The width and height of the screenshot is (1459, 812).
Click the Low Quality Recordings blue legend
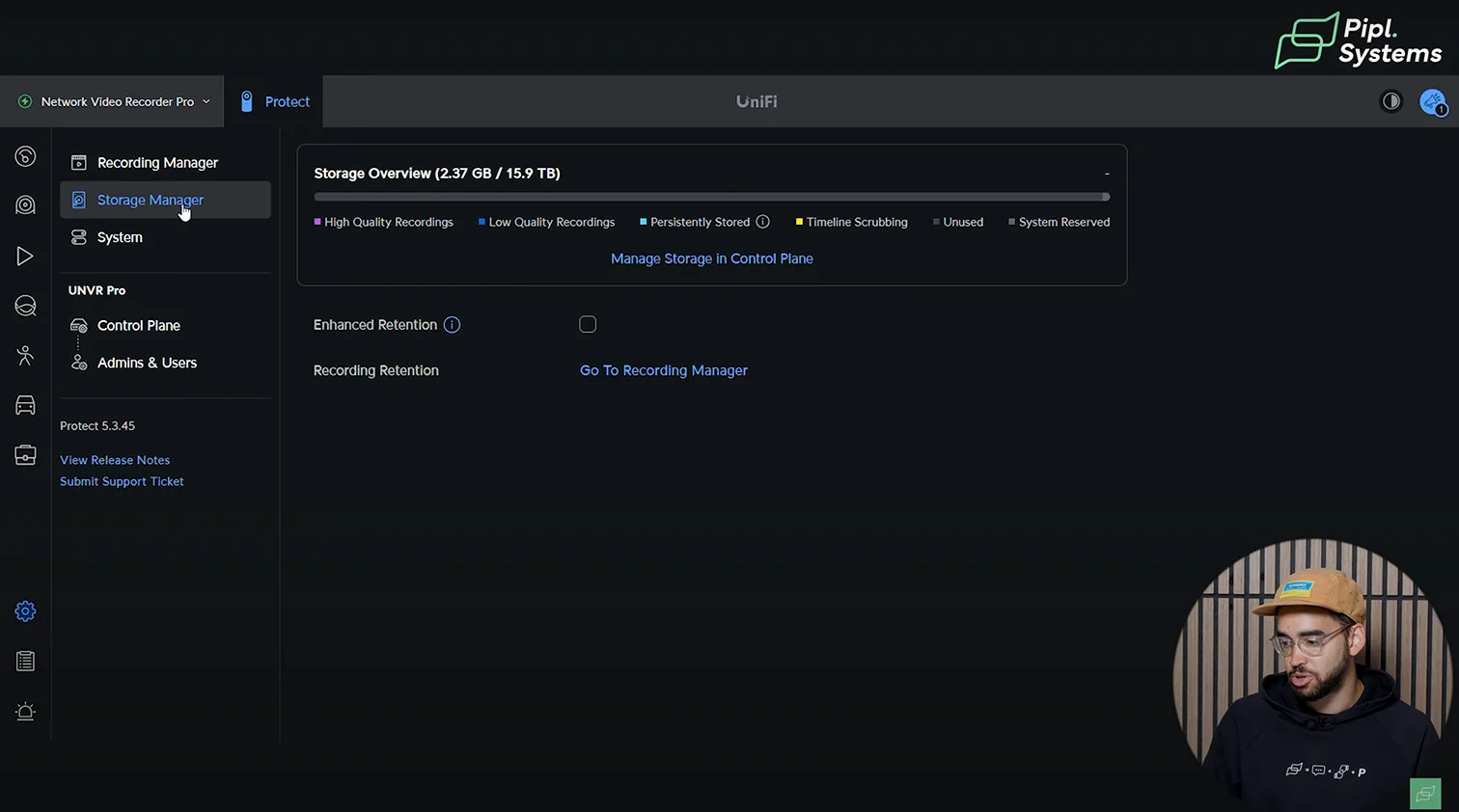pos(546,222)
